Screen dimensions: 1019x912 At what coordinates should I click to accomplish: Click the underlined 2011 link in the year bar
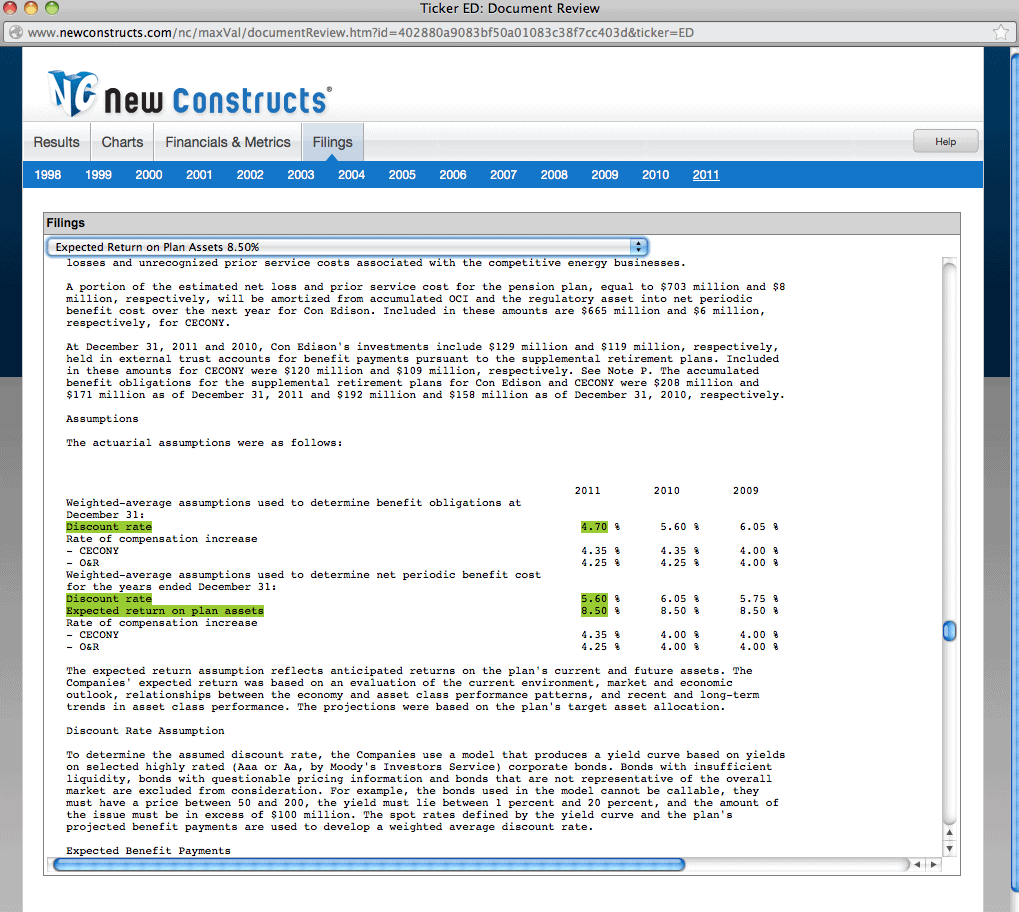[706, 175]
